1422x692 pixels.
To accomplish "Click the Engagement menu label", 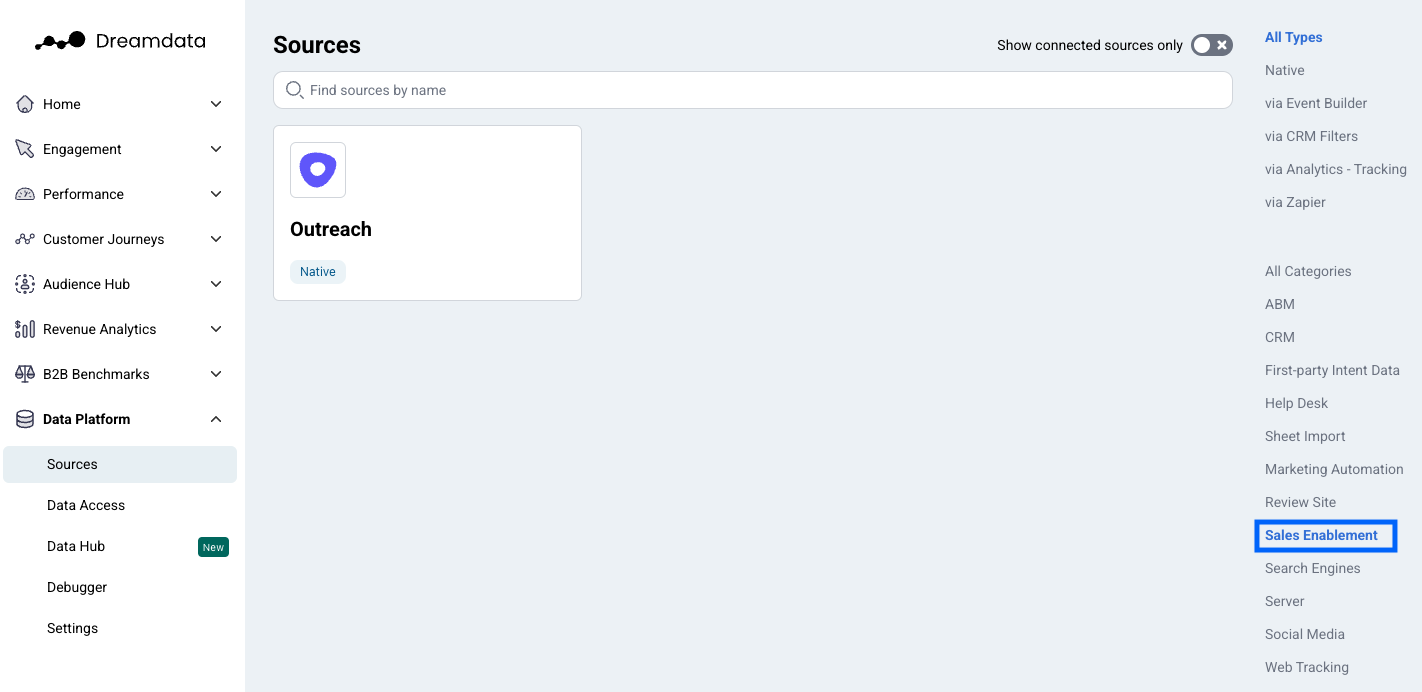I will (x=82, y=149).
